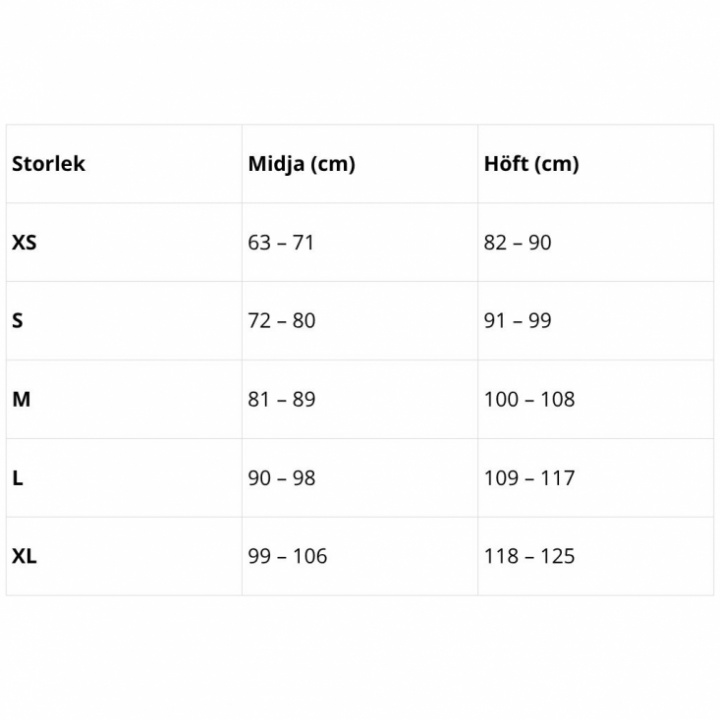Click hip value 109 – 117

pos(529,478)
